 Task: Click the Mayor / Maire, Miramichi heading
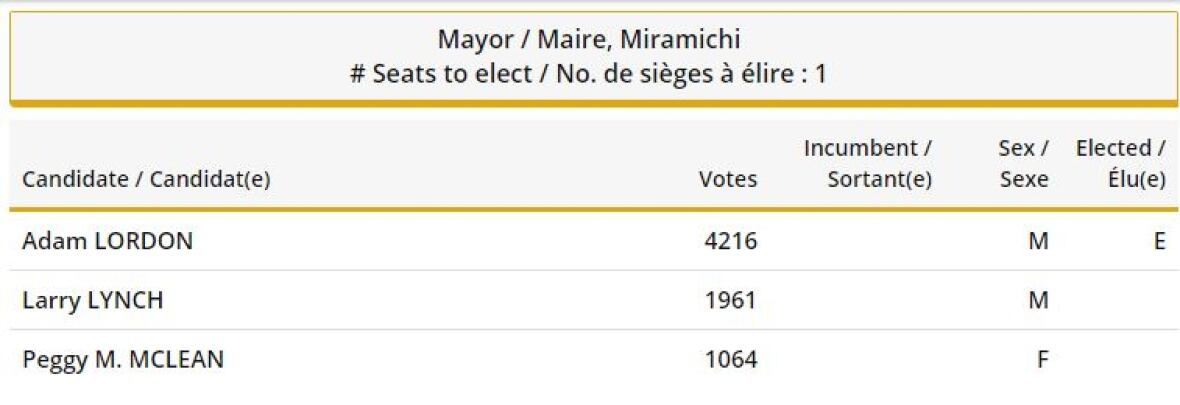pyautogui.click(x=589, y=40)
